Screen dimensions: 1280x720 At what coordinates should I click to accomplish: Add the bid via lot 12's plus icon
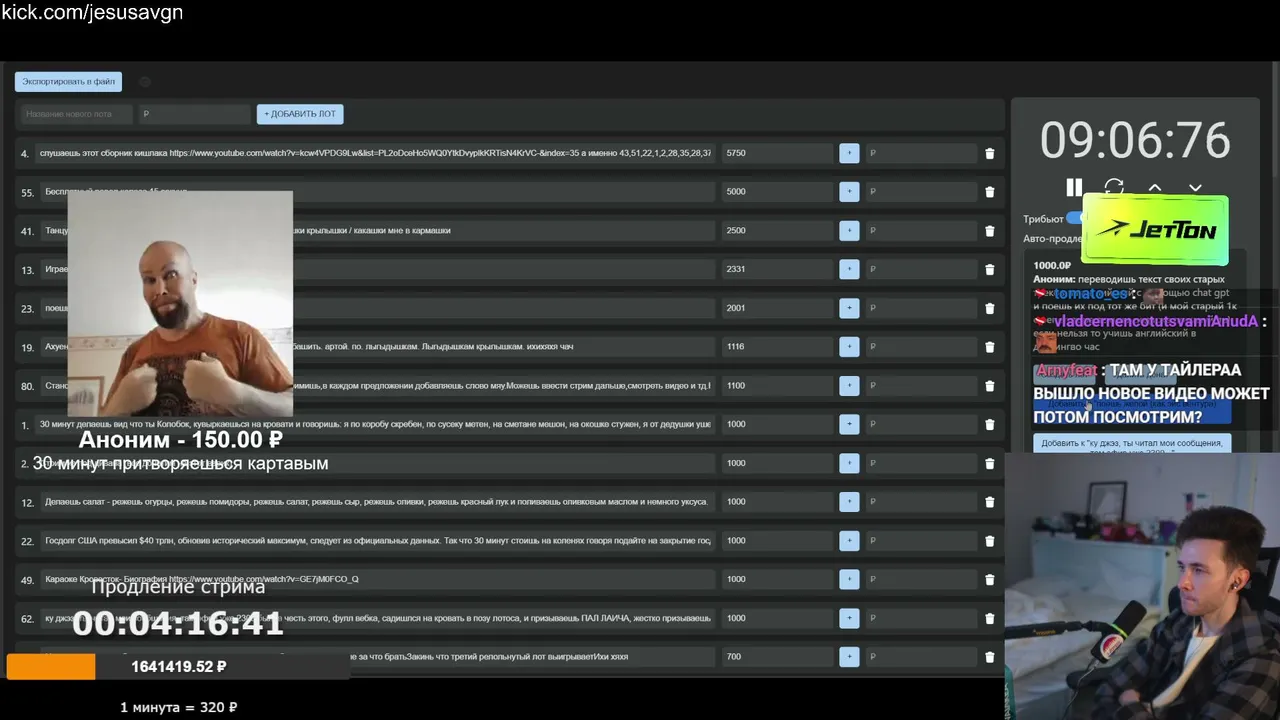click(849, 502)
